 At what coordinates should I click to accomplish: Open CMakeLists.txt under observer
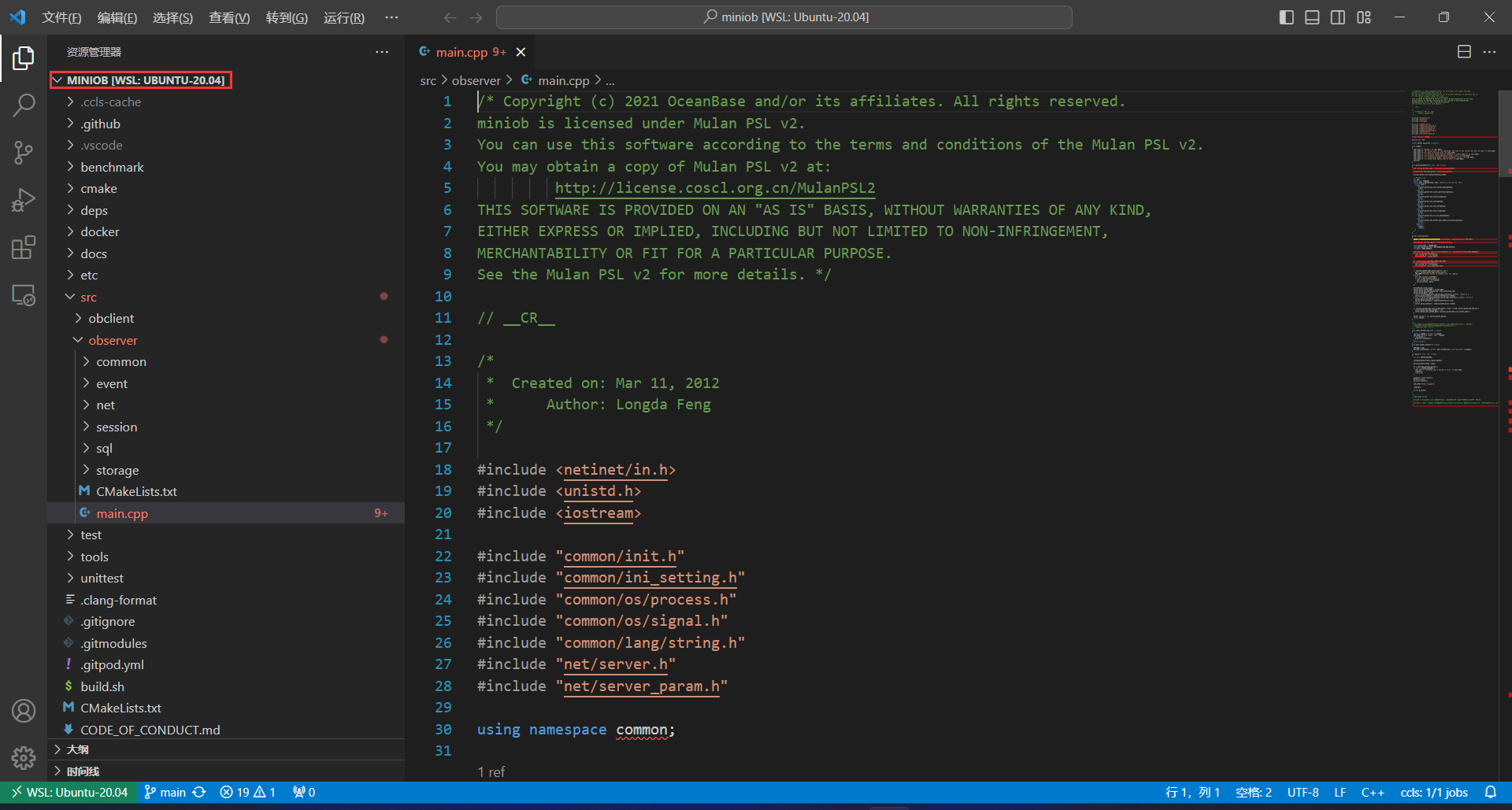tap(136, 491)
